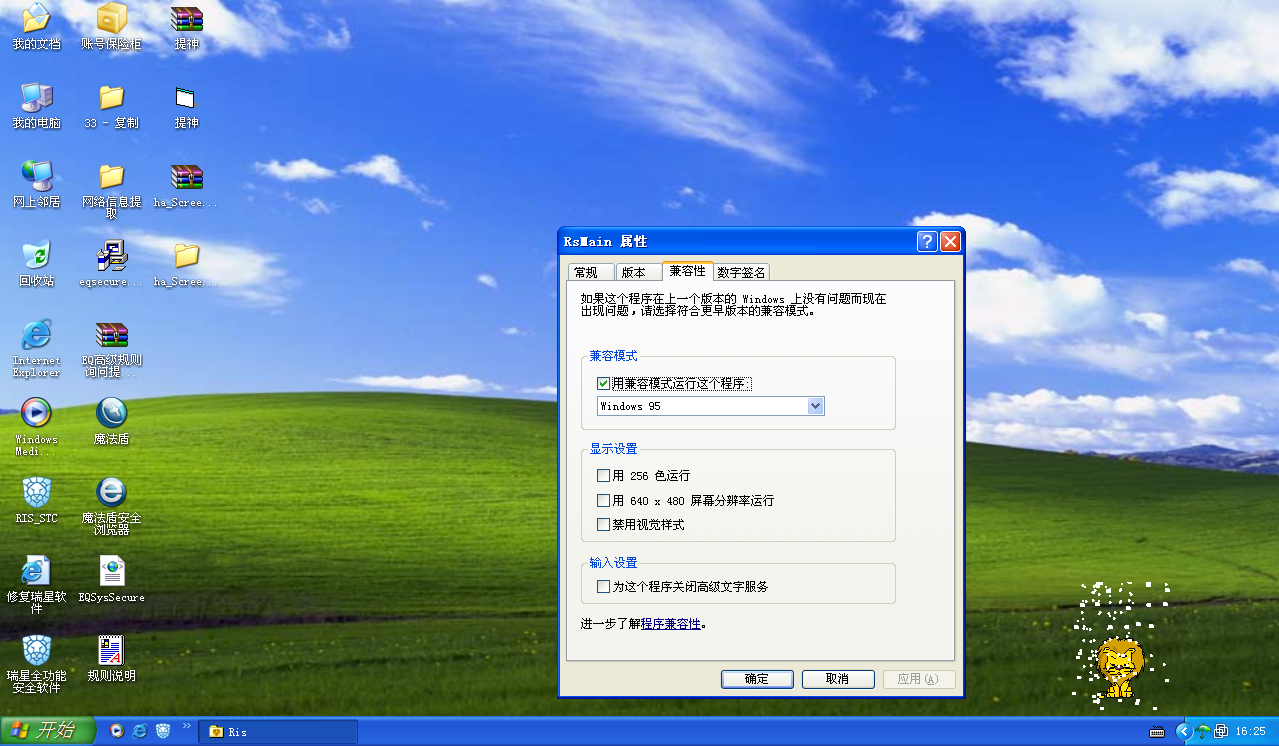This screenshot has height=746, width=1279.
Task: Select the EQSysSecure desktop icon
Action: pyautogui.click(x=111, y=579)
